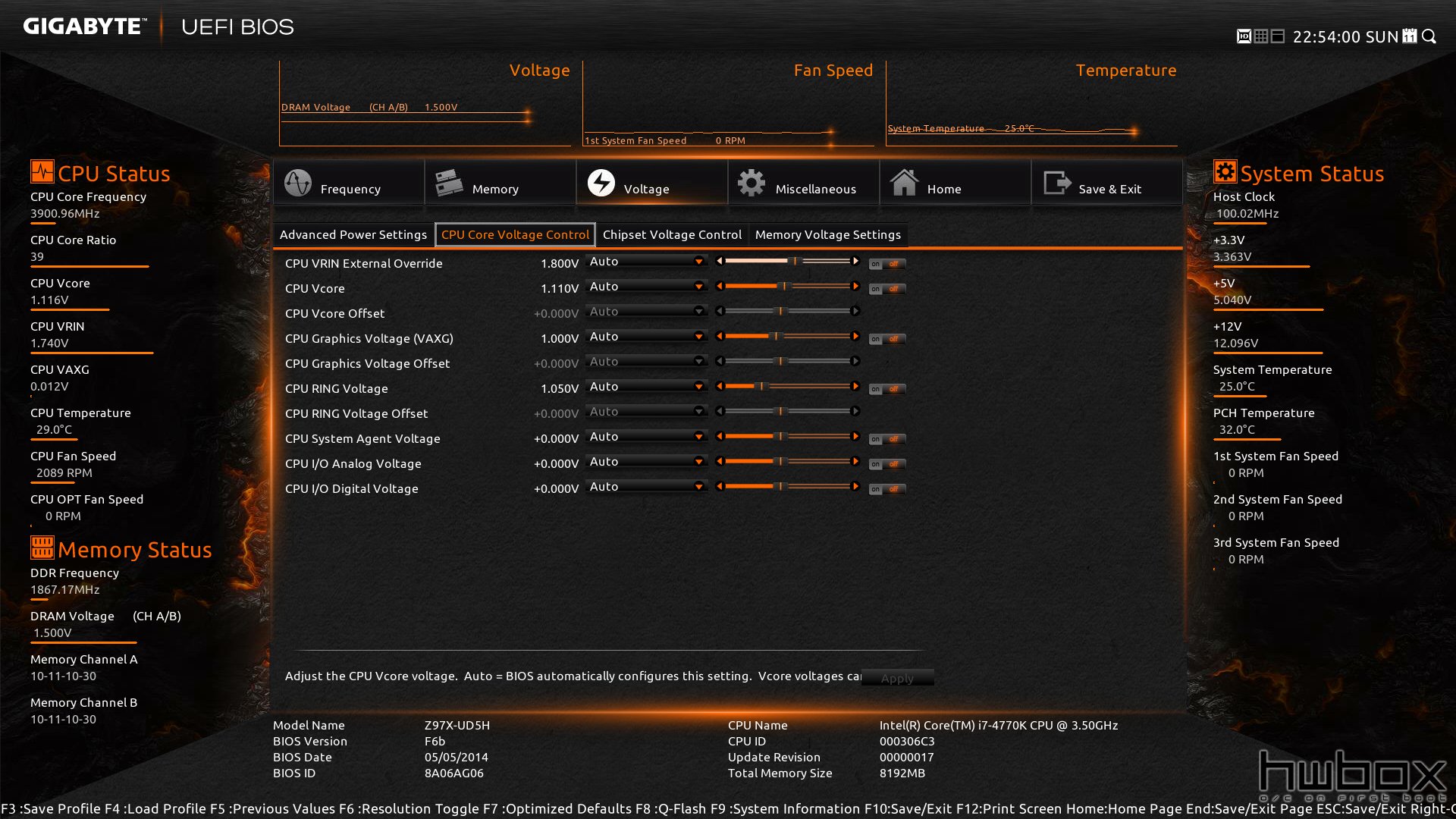
Task: Click the System Status chip icon
Action: click(1225, 171)
